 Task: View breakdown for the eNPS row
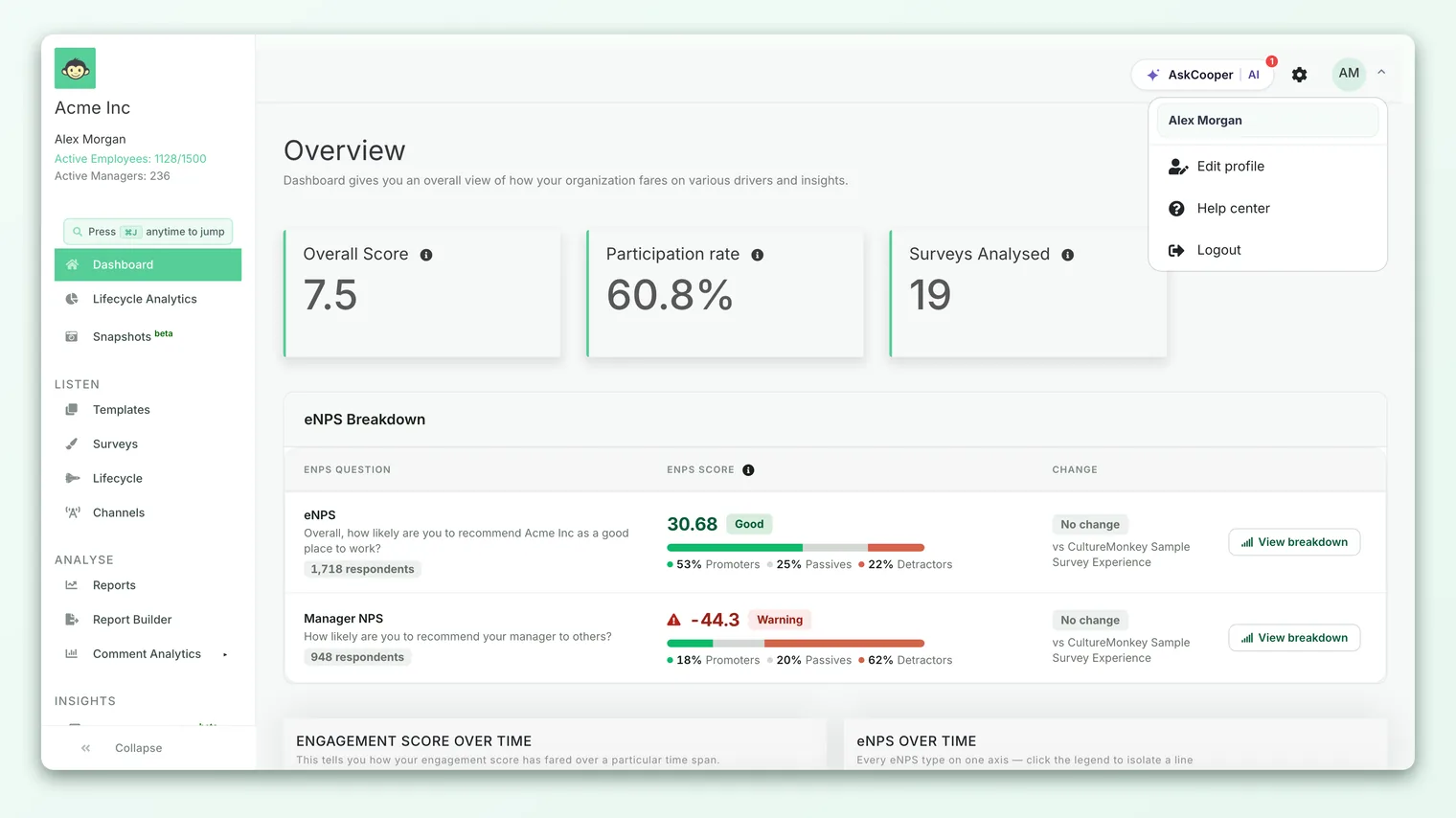pos(1294,542)
